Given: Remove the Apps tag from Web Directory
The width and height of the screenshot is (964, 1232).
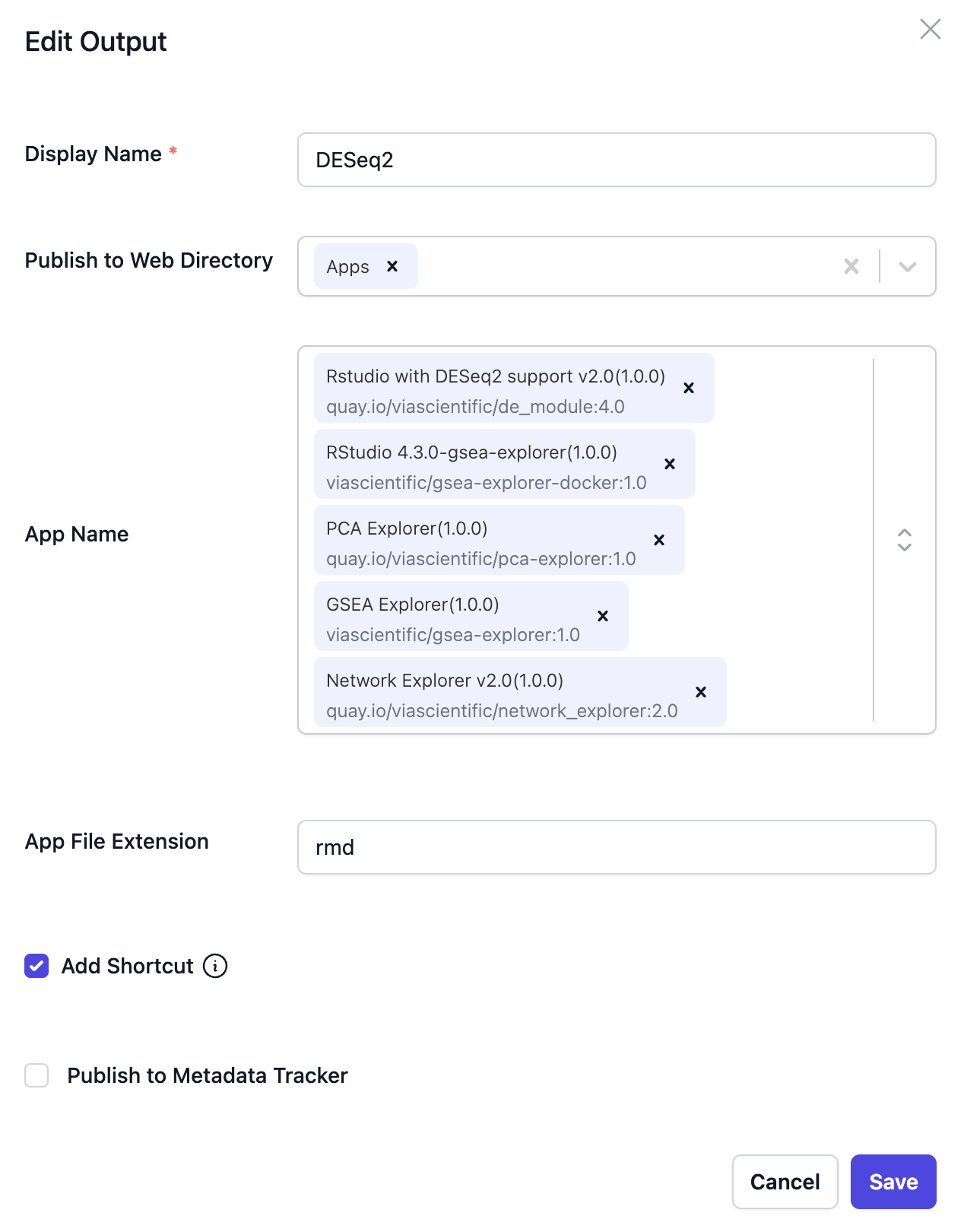Looking at the screenshot, I should coord(392,266).
